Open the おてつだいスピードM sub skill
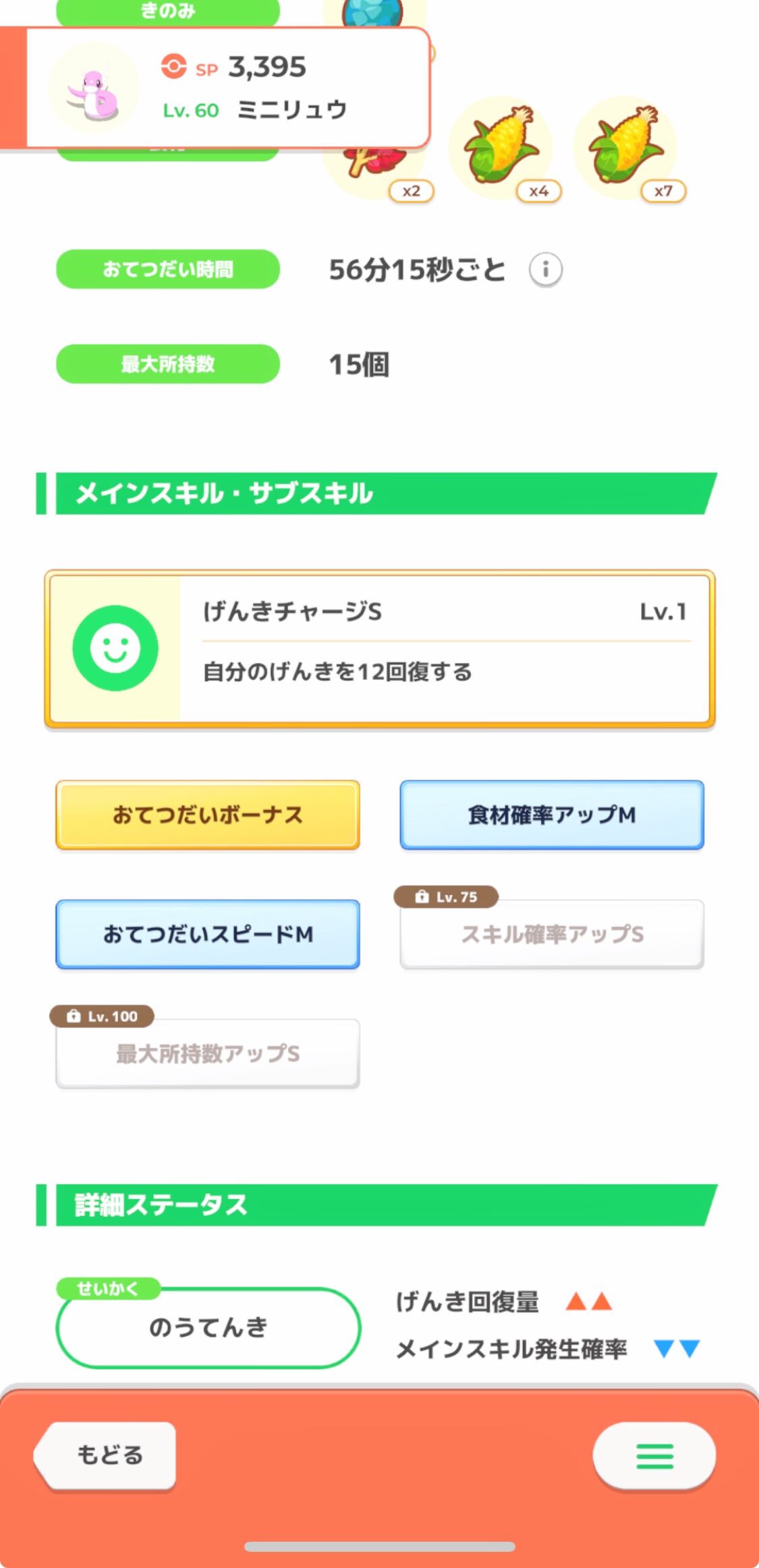 coord(208,934)
